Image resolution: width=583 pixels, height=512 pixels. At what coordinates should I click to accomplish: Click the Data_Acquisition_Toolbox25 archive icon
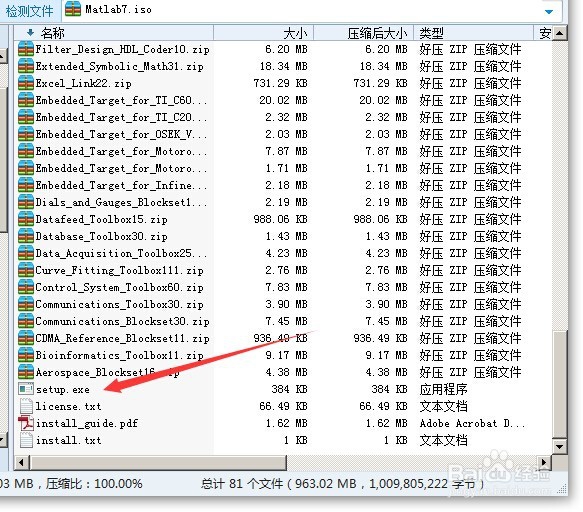click(26, 253)
